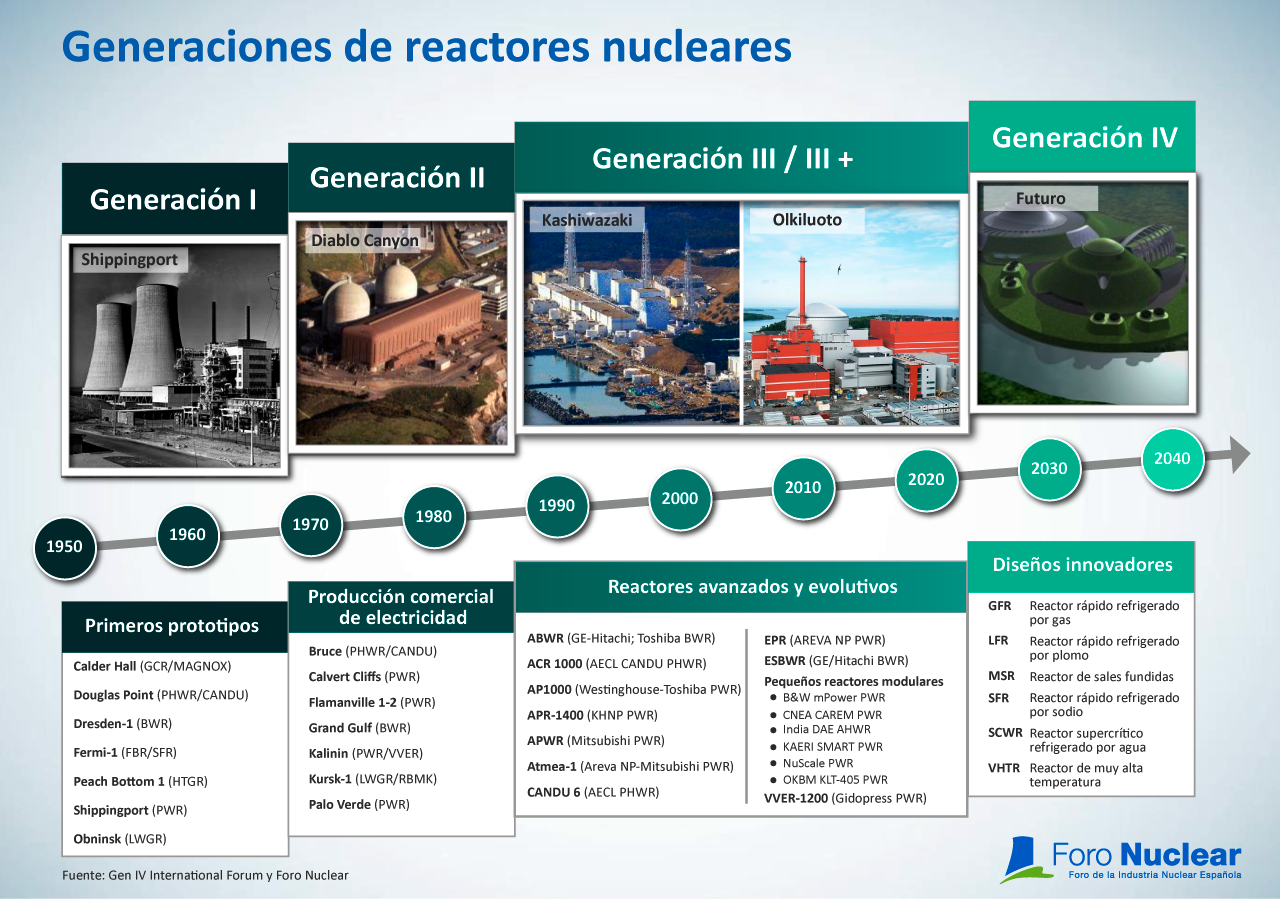Select ACR 1000 (AECL CANDU PHWR) entry
Screen dimensions: 1280x900
[617, 664]
